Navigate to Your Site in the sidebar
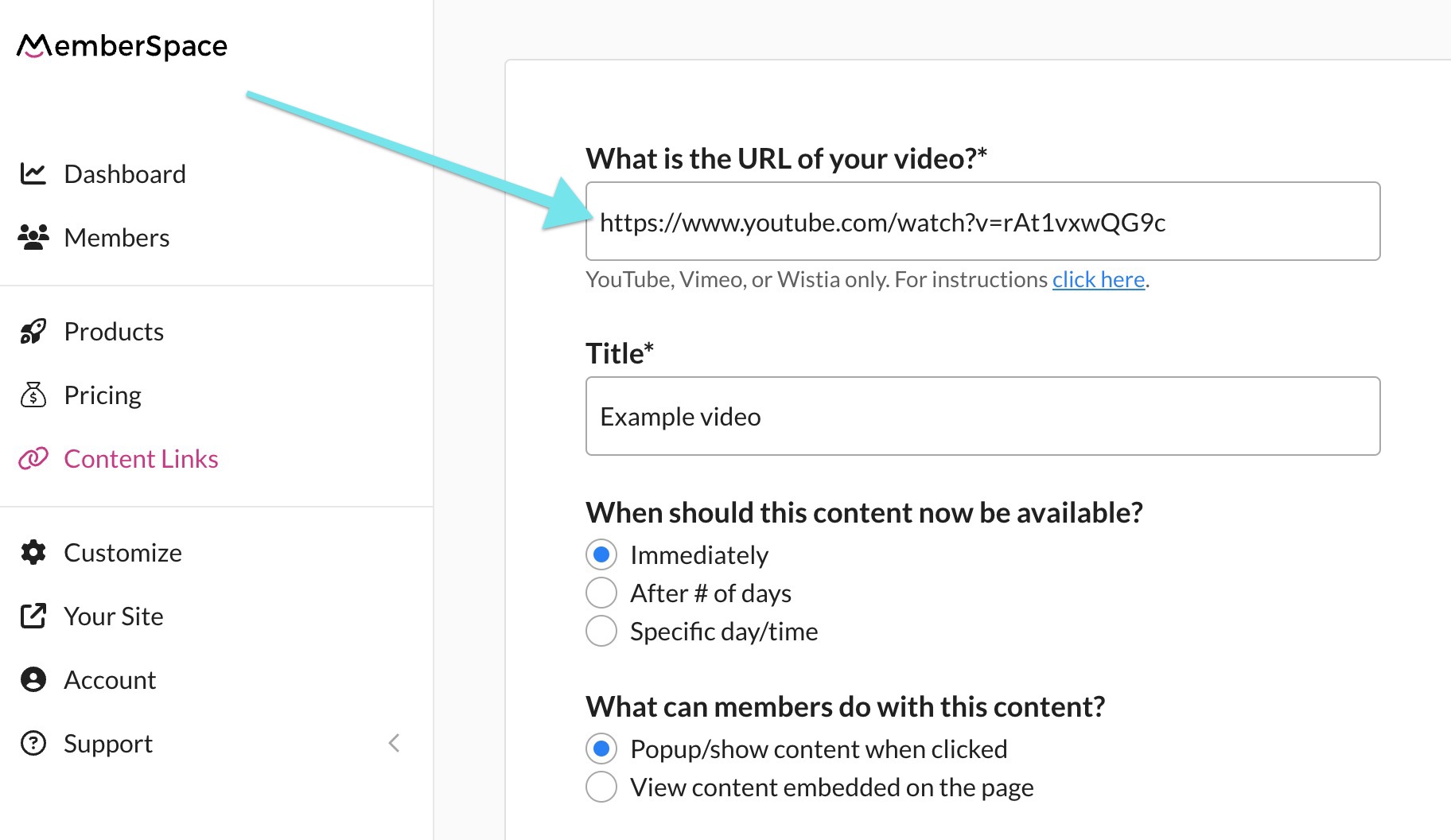 [113, 616]
